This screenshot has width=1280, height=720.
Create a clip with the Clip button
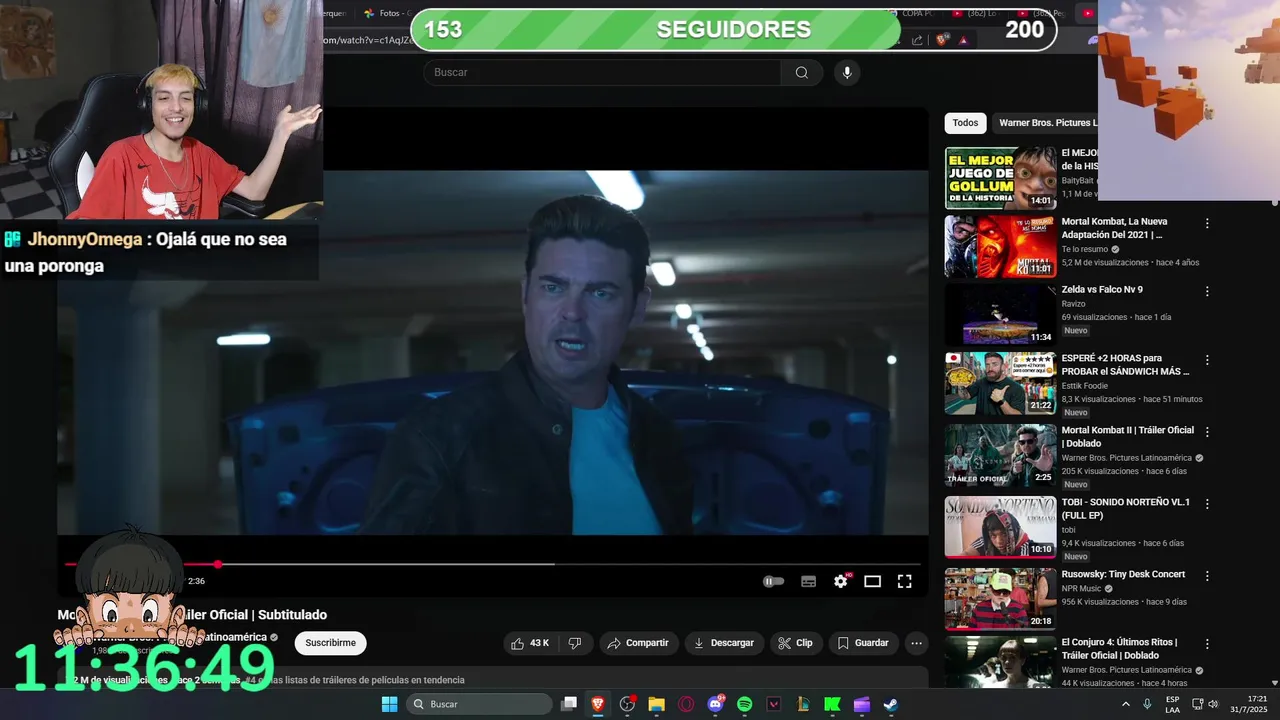pos(796,643)
